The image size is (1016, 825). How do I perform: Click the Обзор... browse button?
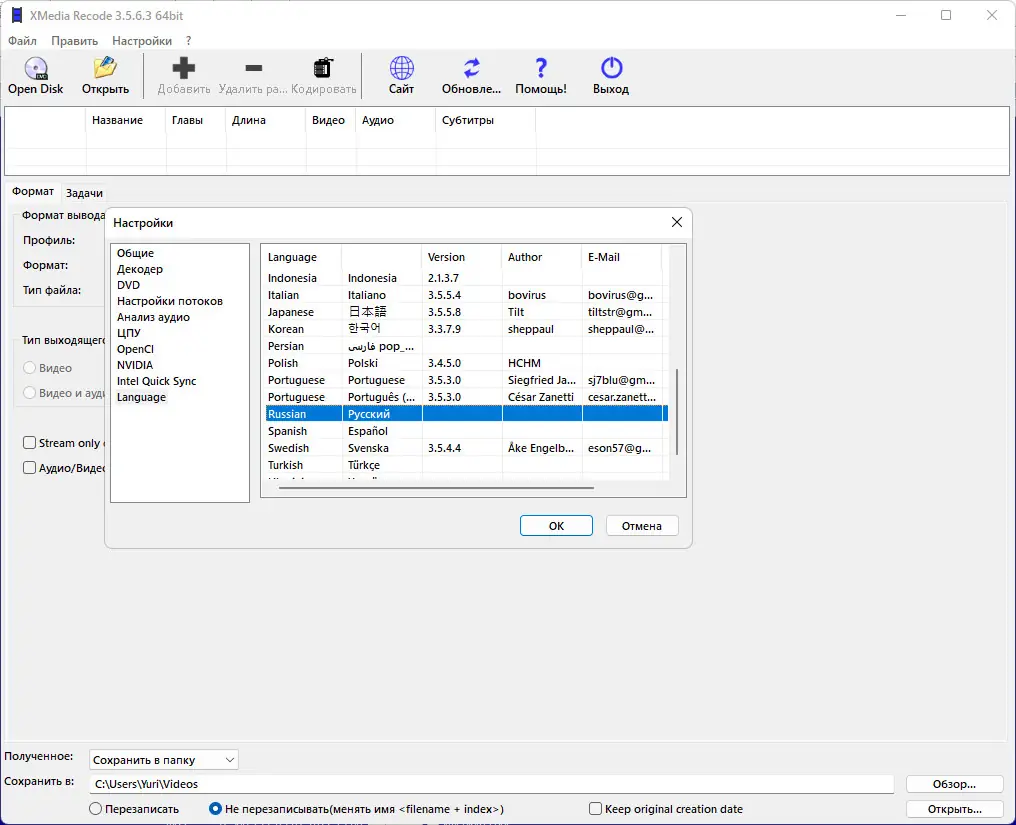pyautogui.click(x=954, y=784)
